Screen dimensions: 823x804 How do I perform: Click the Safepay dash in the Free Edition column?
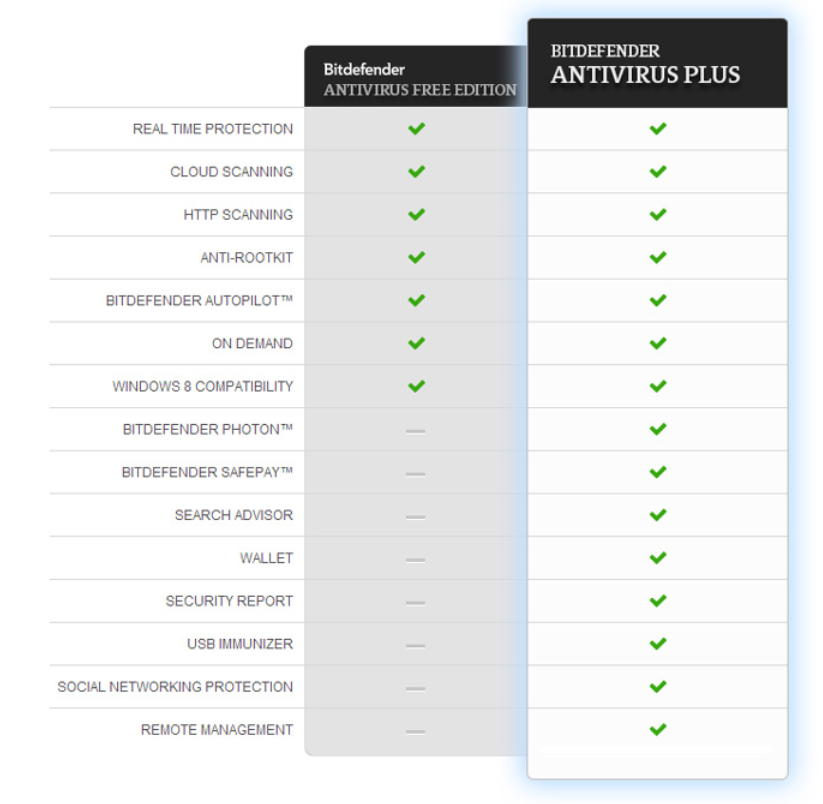tap(415, 474)
